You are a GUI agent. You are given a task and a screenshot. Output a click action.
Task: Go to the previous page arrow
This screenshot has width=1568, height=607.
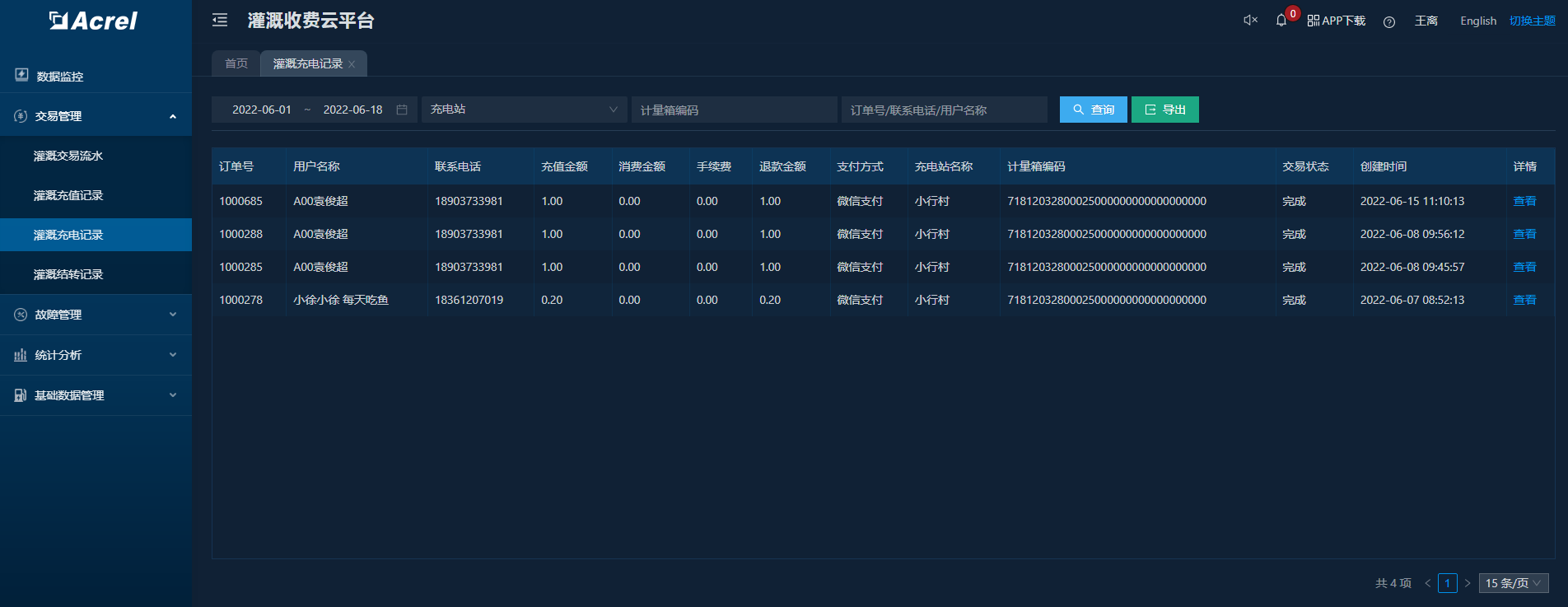(1427, 583)
